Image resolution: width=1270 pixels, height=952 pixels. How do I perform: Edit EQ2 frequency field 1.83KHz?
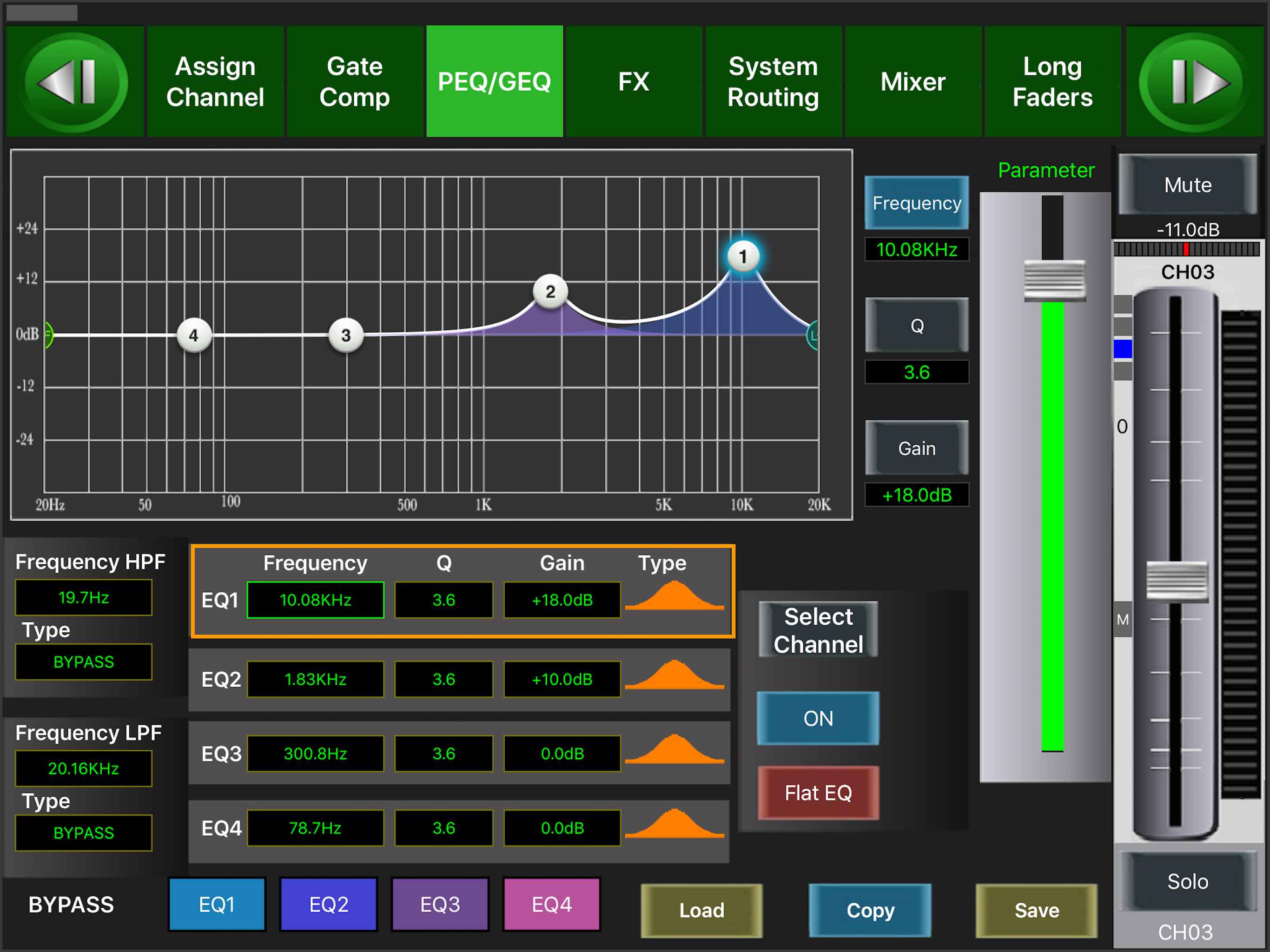click(x=315, y=679)
